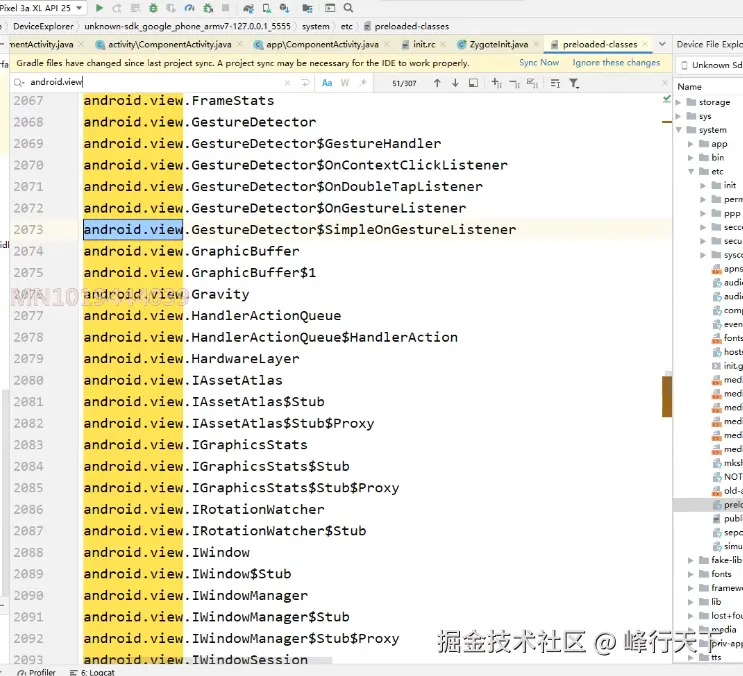
Task: Open the SDK Manager icon
Action: 284,8
